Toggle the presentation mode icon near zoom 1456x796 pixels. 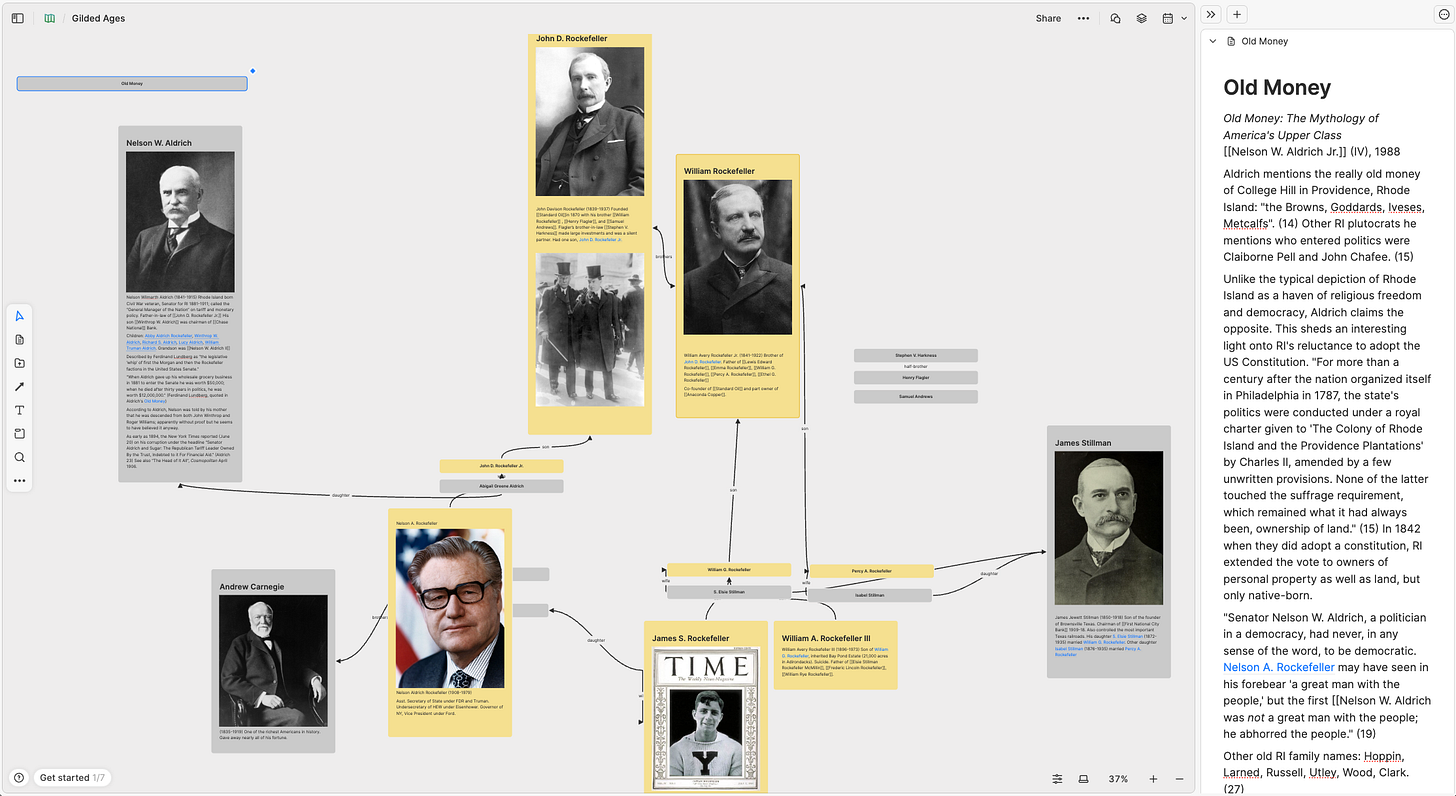tap(1083, 779)
